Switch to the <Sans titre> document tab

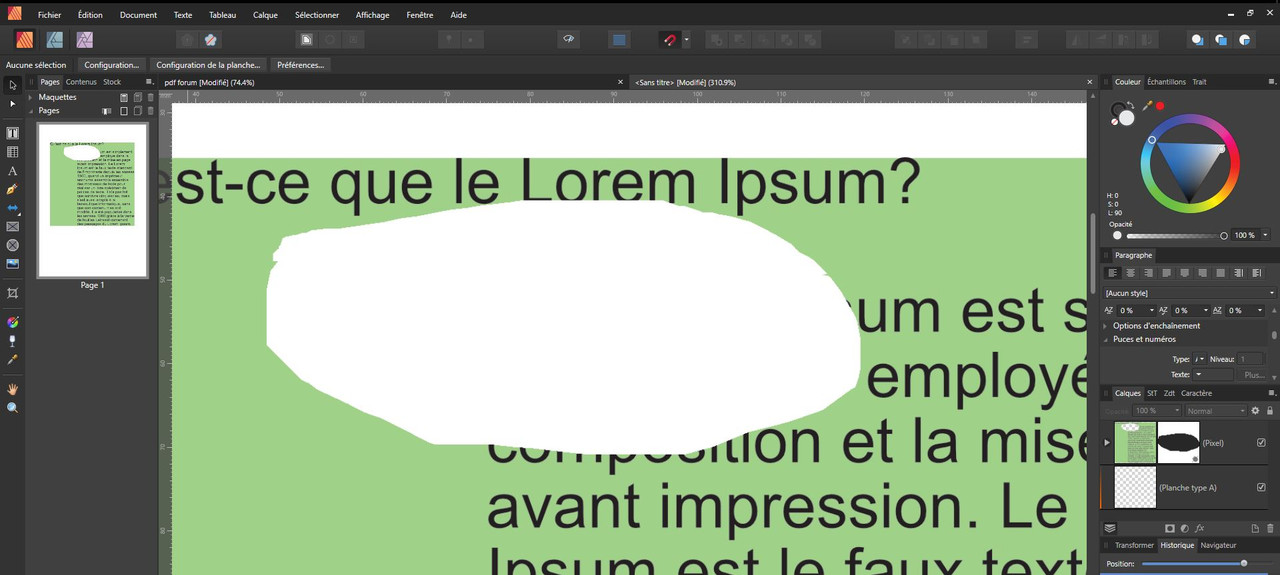(685, 82)
